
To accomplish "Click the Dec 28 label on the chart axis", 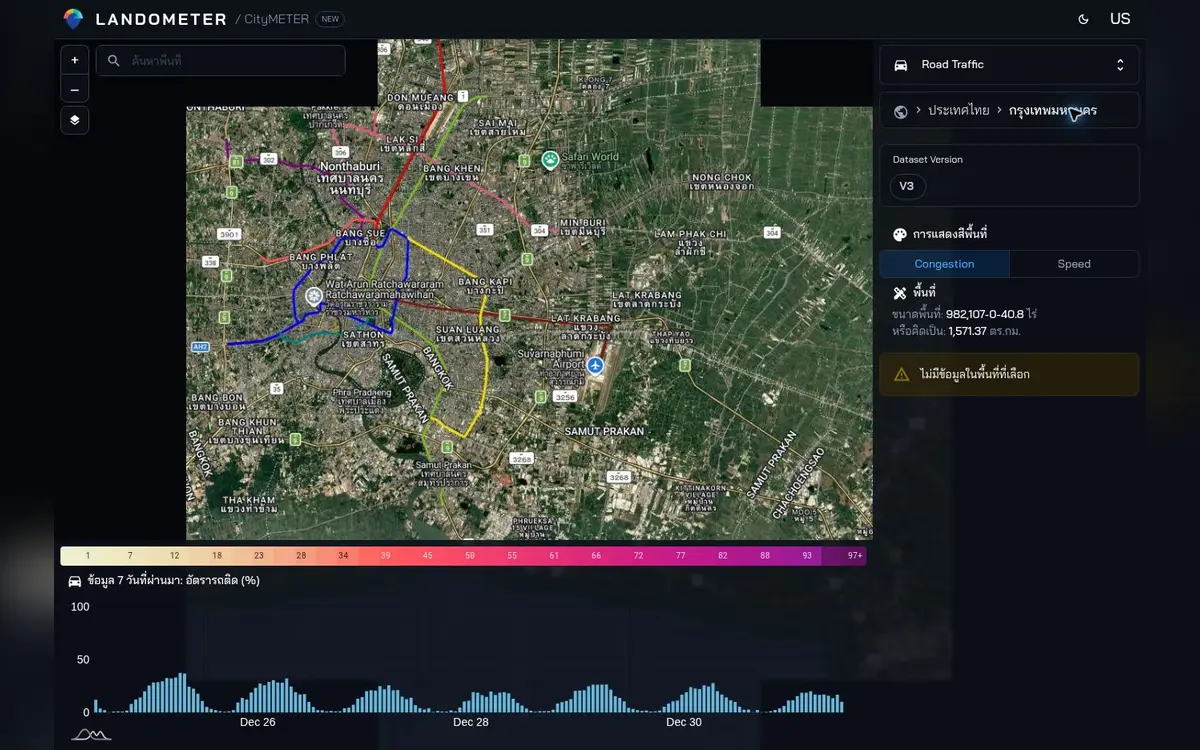I will (471, 722).
